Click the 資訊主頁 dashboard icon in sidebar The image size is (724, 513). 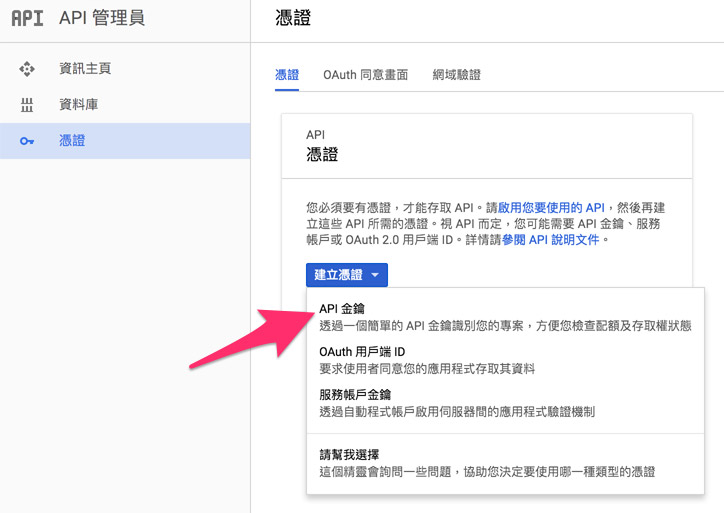click(27, 69)
